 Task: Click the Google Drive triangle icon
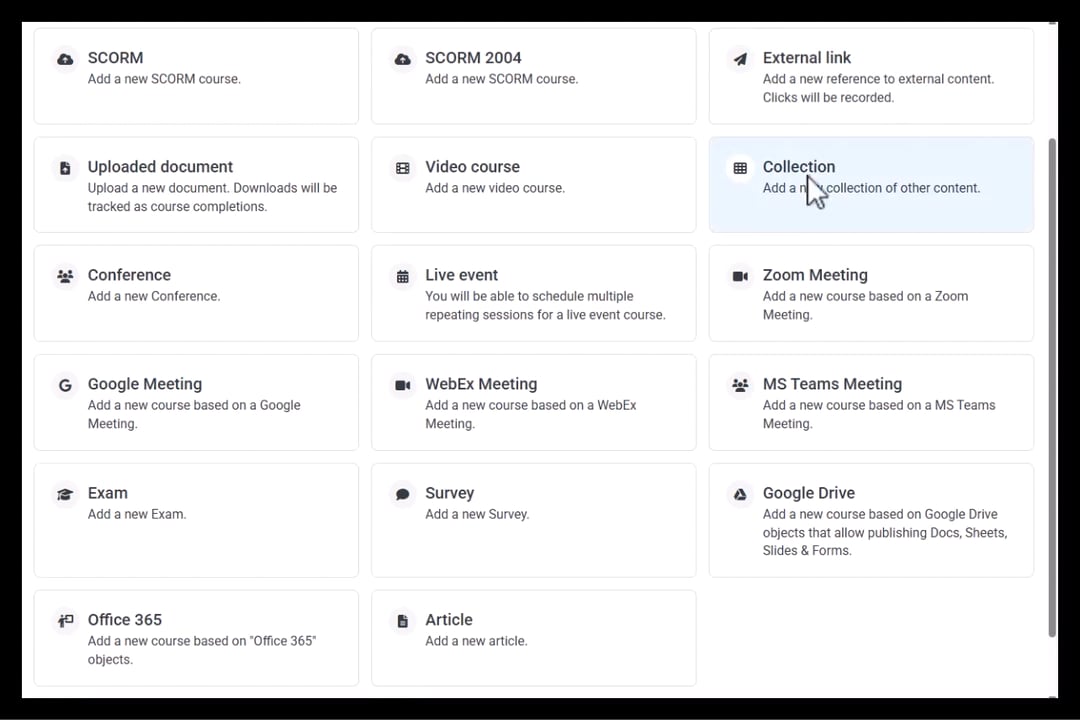coord(740,494)
